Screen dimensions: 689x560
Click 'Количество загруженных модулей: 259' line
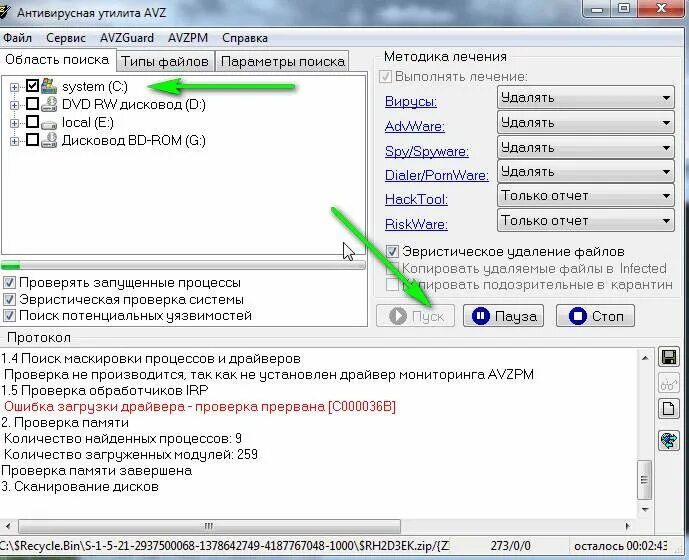pyautogui.click(x=131, y=455)
